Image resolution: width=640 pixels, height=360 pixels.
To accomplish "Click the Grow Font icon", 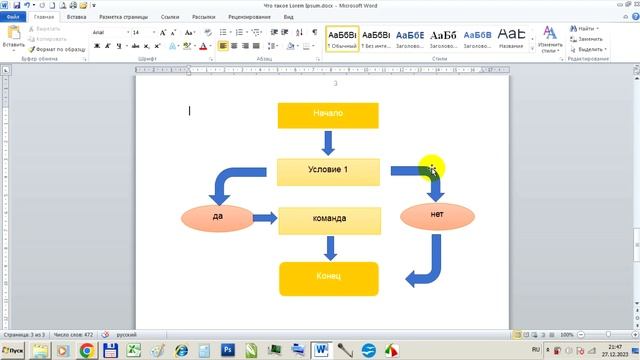I will pos(163,32).
